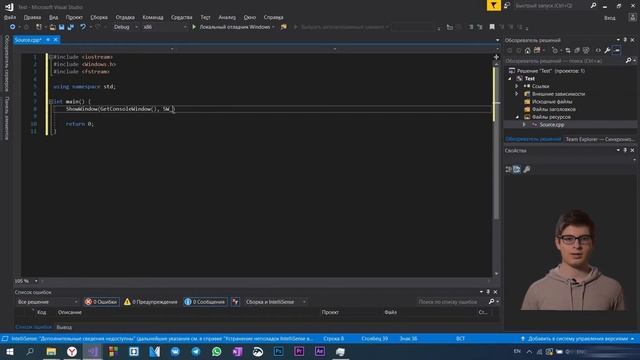This screenshot has width=640, height=360.
Task: Click the feedback icon beside notifications
Action: click(507, 5)
